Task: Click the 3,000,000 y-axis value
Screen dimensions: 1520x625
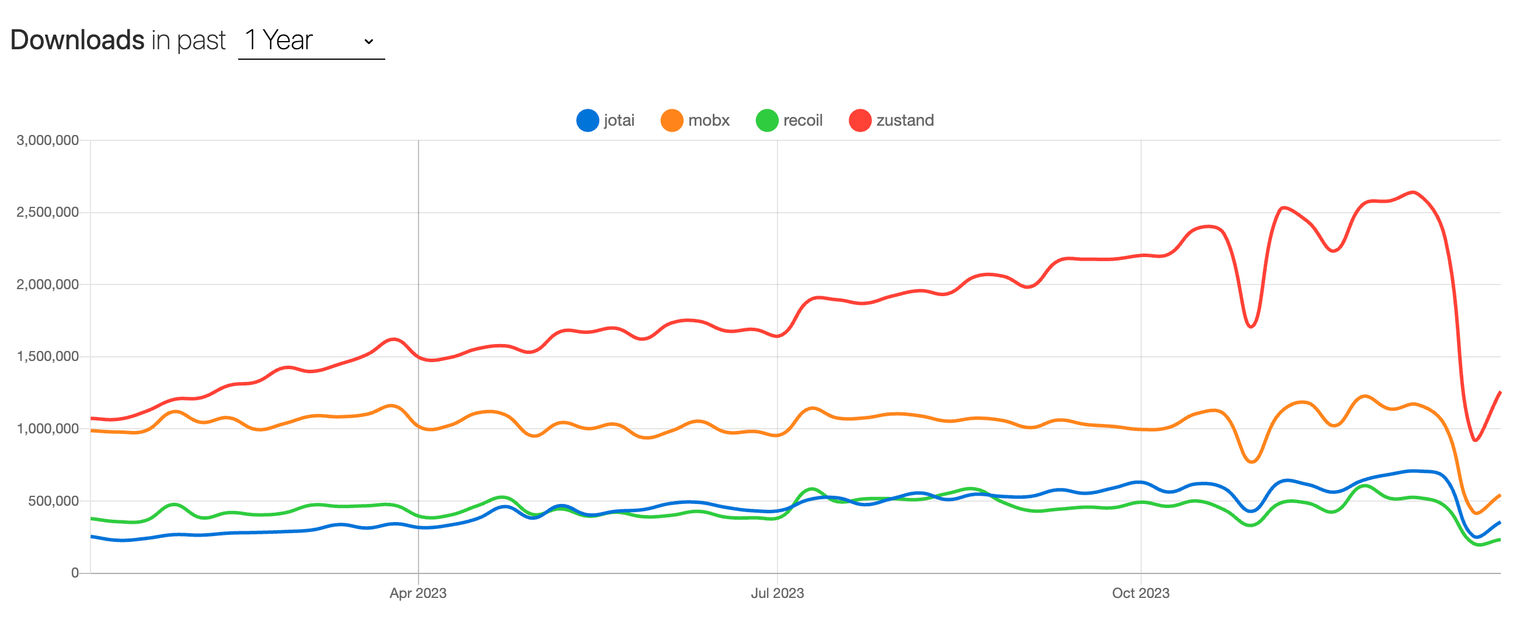Action: click(x=48, y=139)
